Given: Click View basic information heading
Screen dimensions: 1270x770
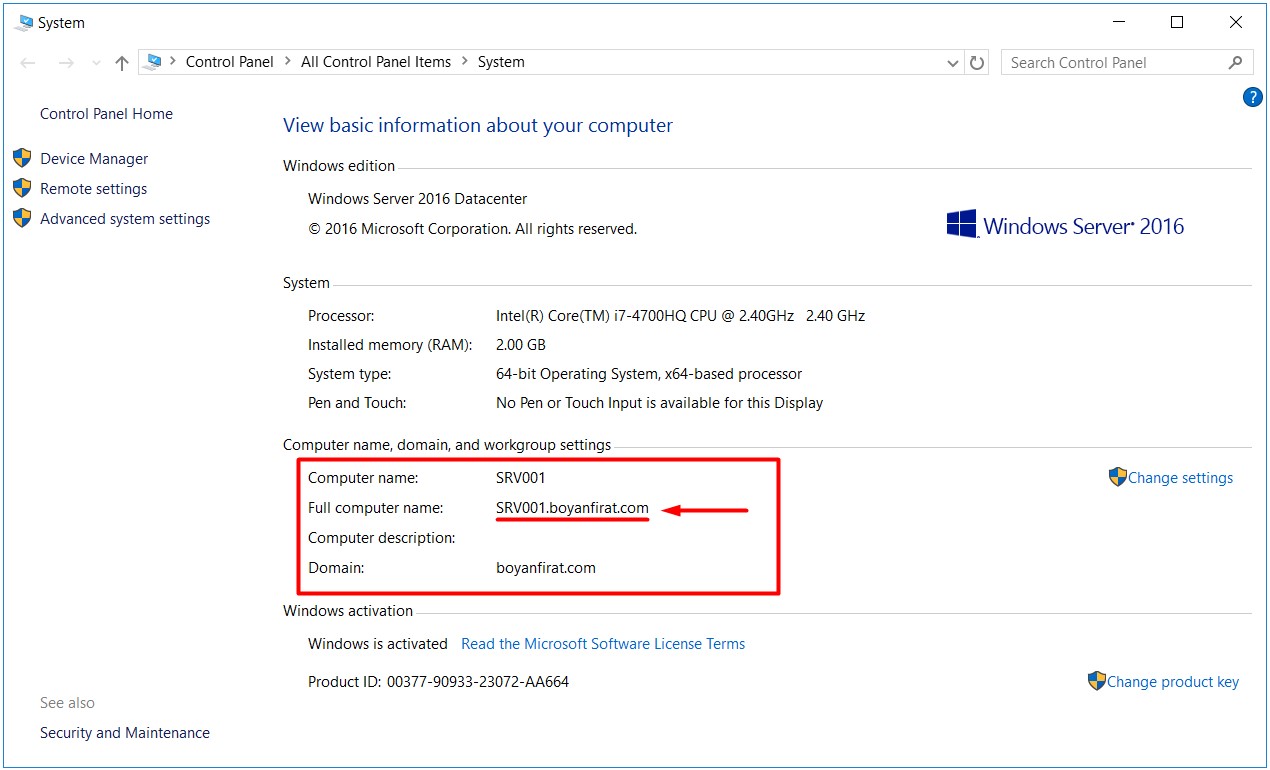Looking at the screenshot, I should click(x=478, y=126).
